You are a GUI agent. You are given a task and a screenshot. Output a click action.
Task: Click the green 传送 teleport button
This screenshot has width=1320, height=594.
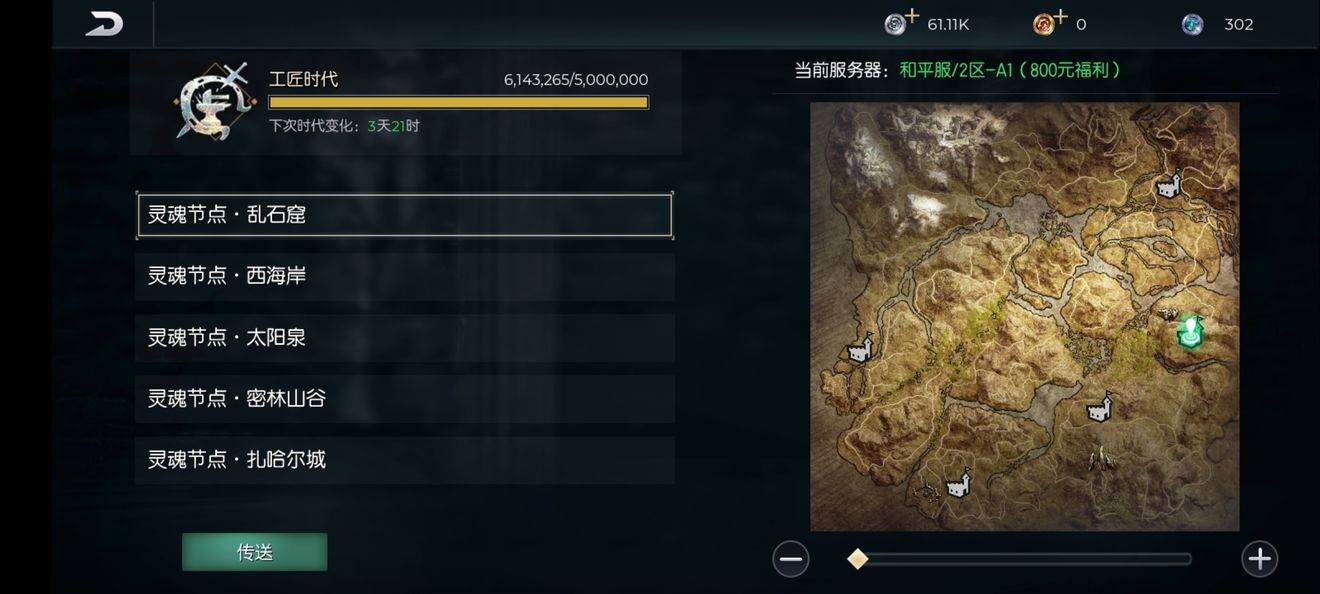click(254, 552)
